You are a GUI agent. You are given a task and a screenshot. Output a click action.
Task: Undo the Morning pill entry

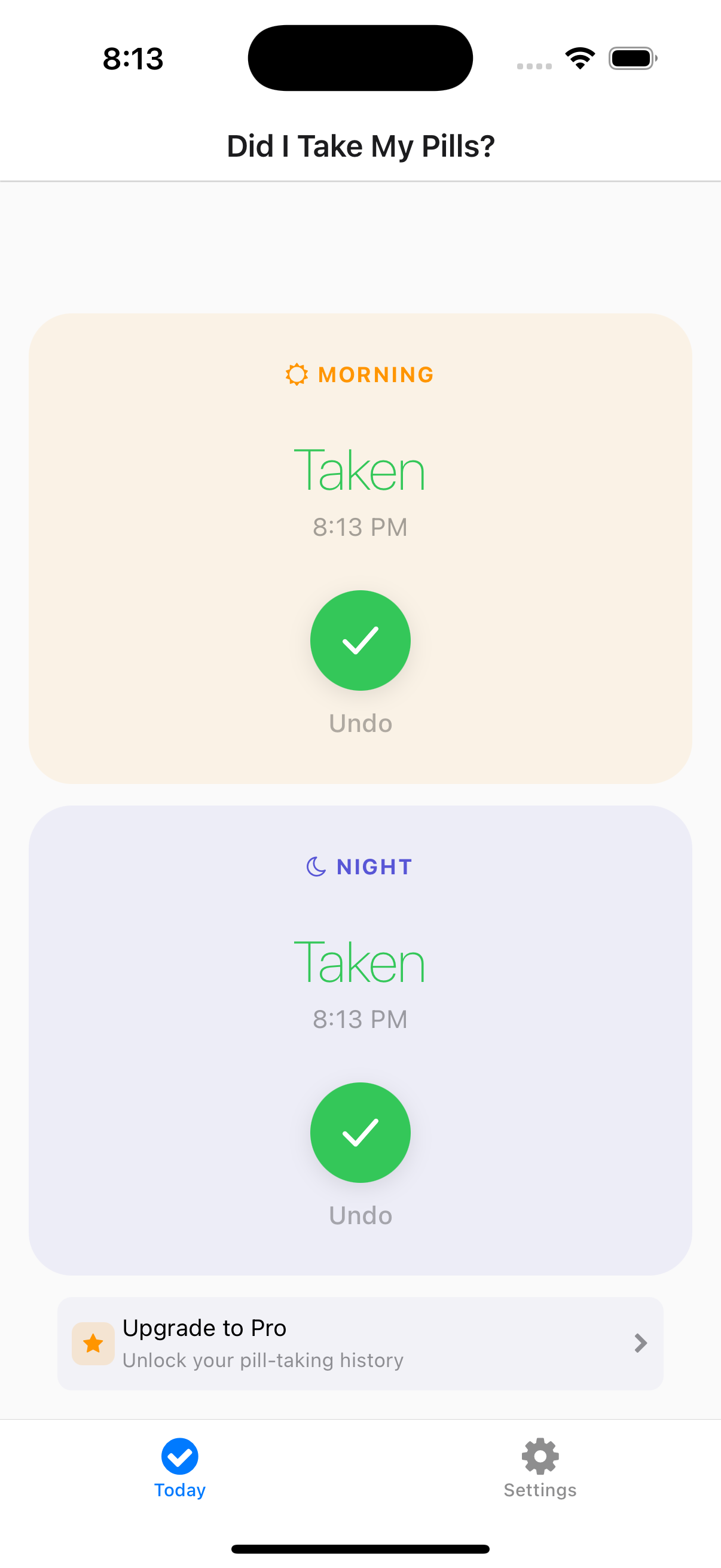pos(360,723)
